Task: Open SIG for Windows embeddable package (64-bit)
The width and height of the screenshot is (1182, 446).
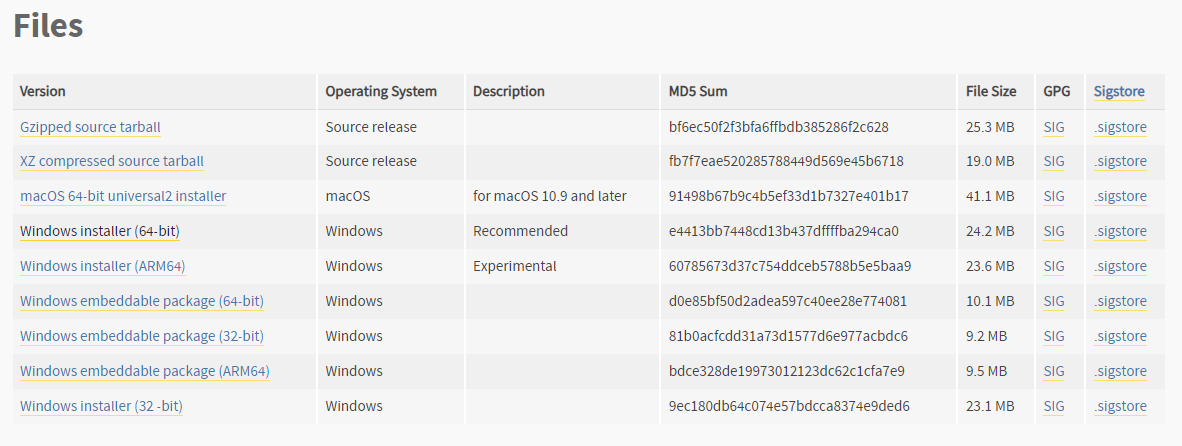Action: point(1054,301)
